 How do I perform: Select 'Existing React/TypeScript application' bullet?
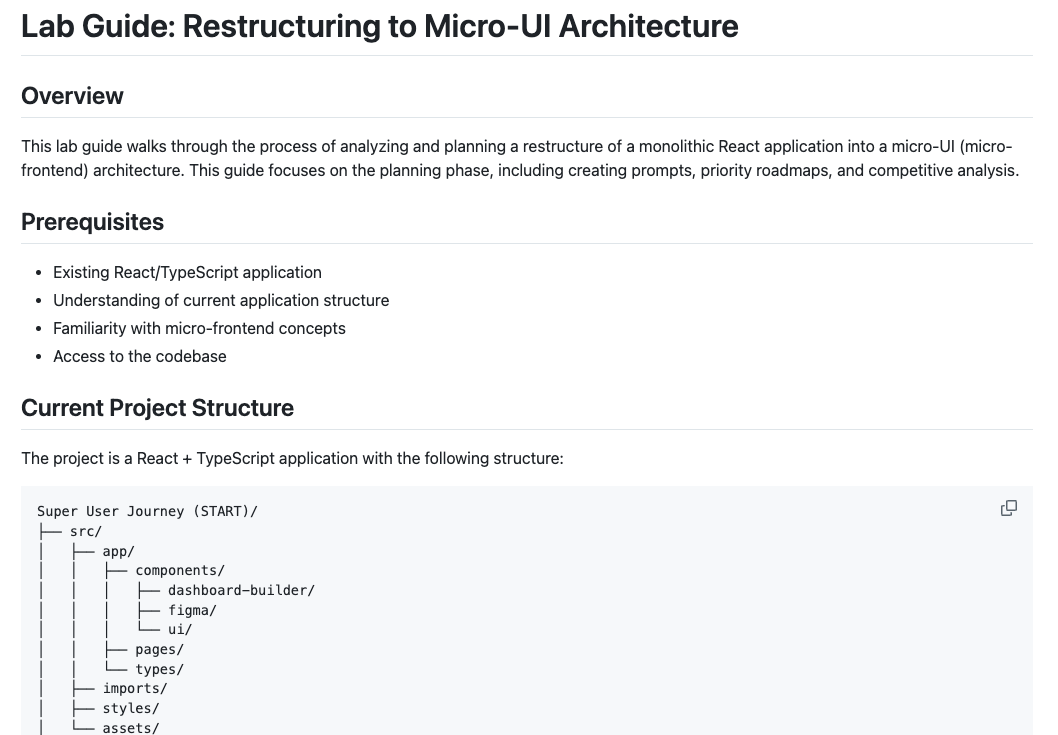[x=188, y=272]
